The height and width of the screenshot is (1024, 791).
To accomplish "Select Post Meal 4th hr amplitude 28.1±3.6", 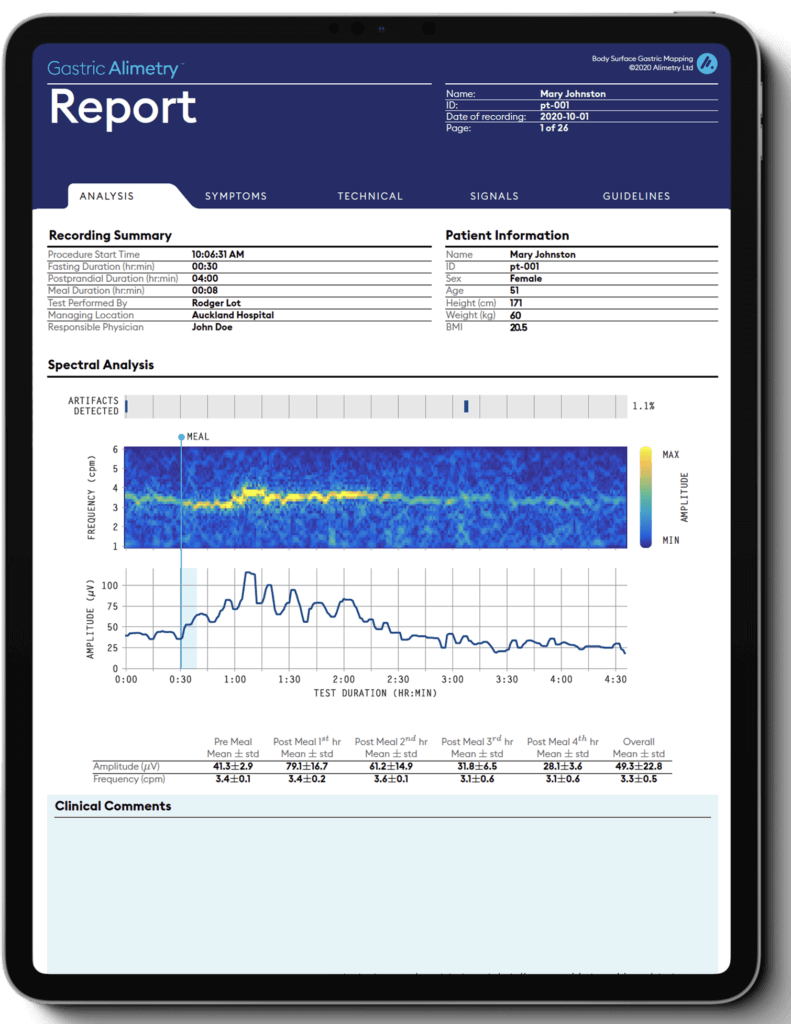I will click(562, 766).
